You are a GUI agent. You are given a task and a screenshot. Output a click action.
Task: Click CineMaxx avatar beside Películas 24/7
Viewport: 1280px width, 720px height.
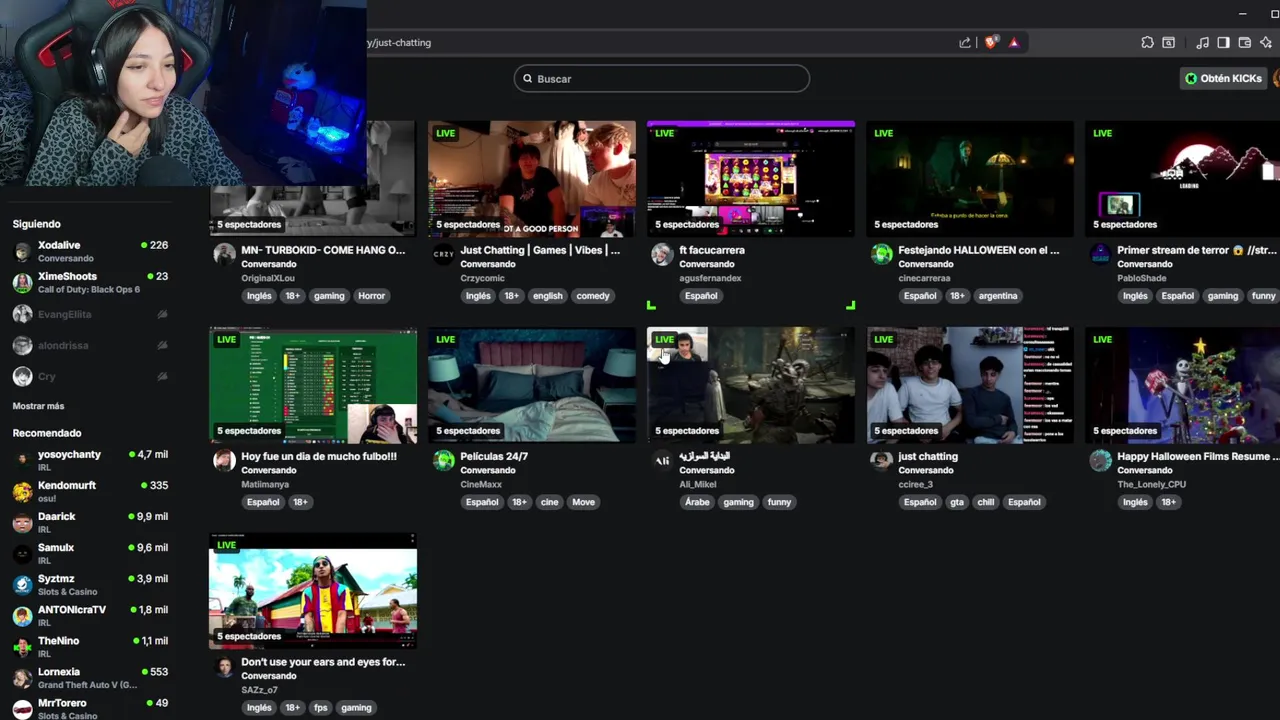click(443, 460)
